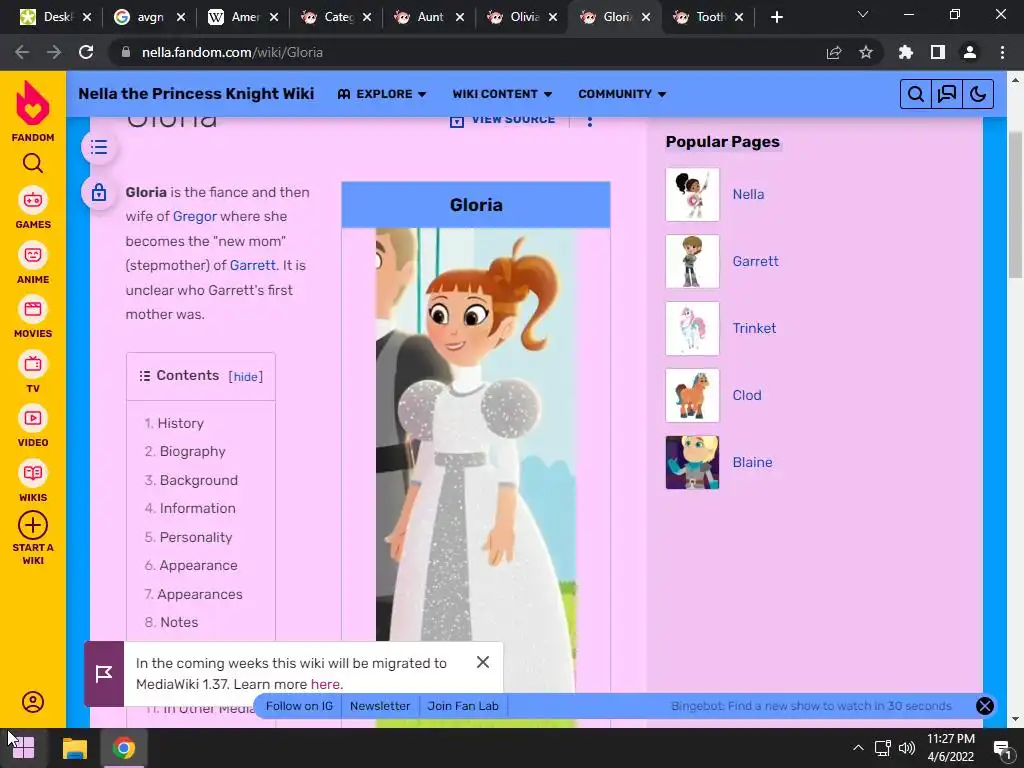This screenshot has height=768, width=1024.
Task: Open the 'here' link in migration notice
Action: point(325,684)
